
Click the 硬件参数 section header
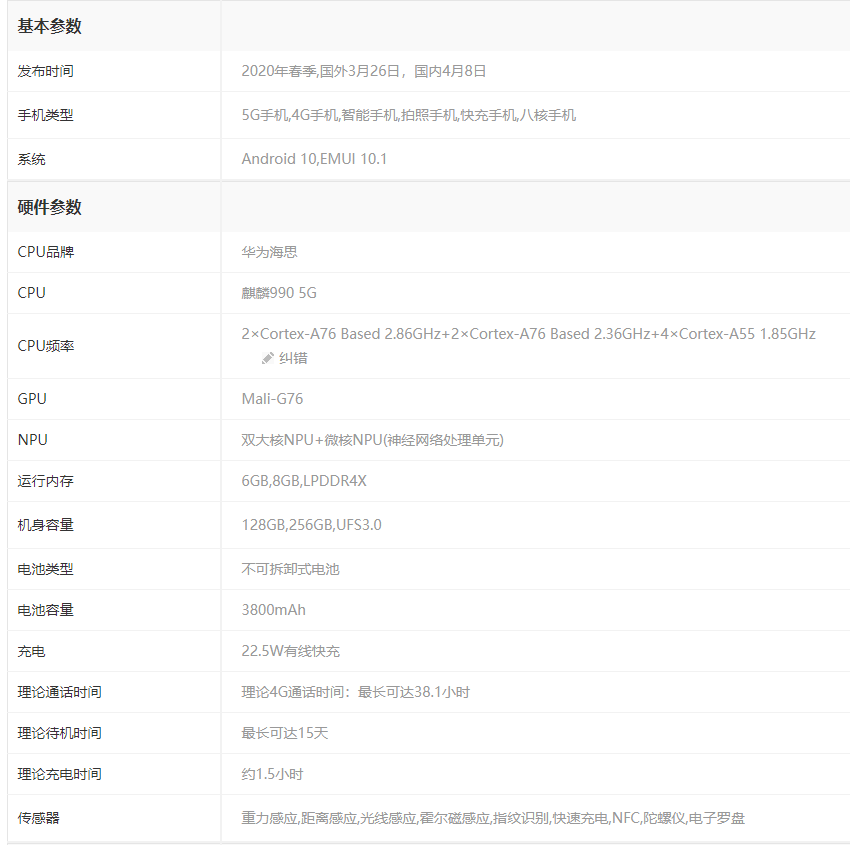coord(50,208)
